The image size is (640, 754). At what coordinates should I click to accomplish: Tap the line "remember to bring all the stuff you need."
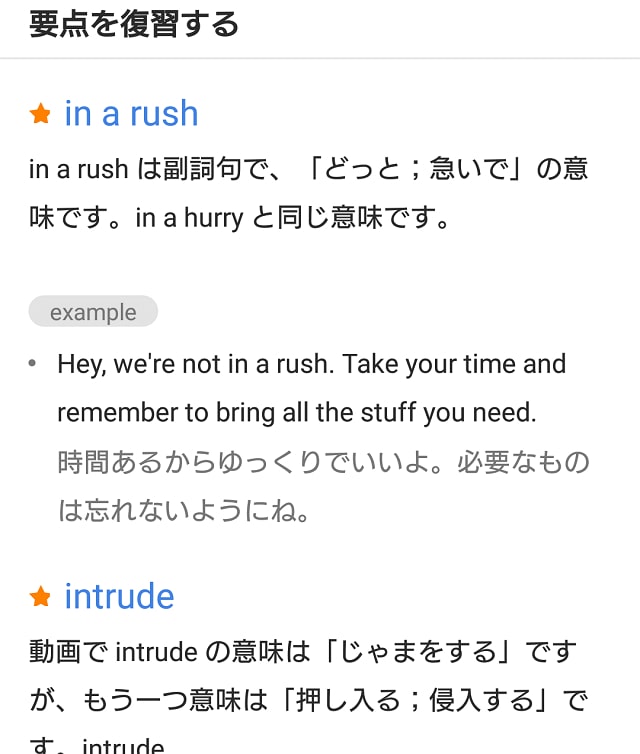pyautogui.click(x=297, y=413)
